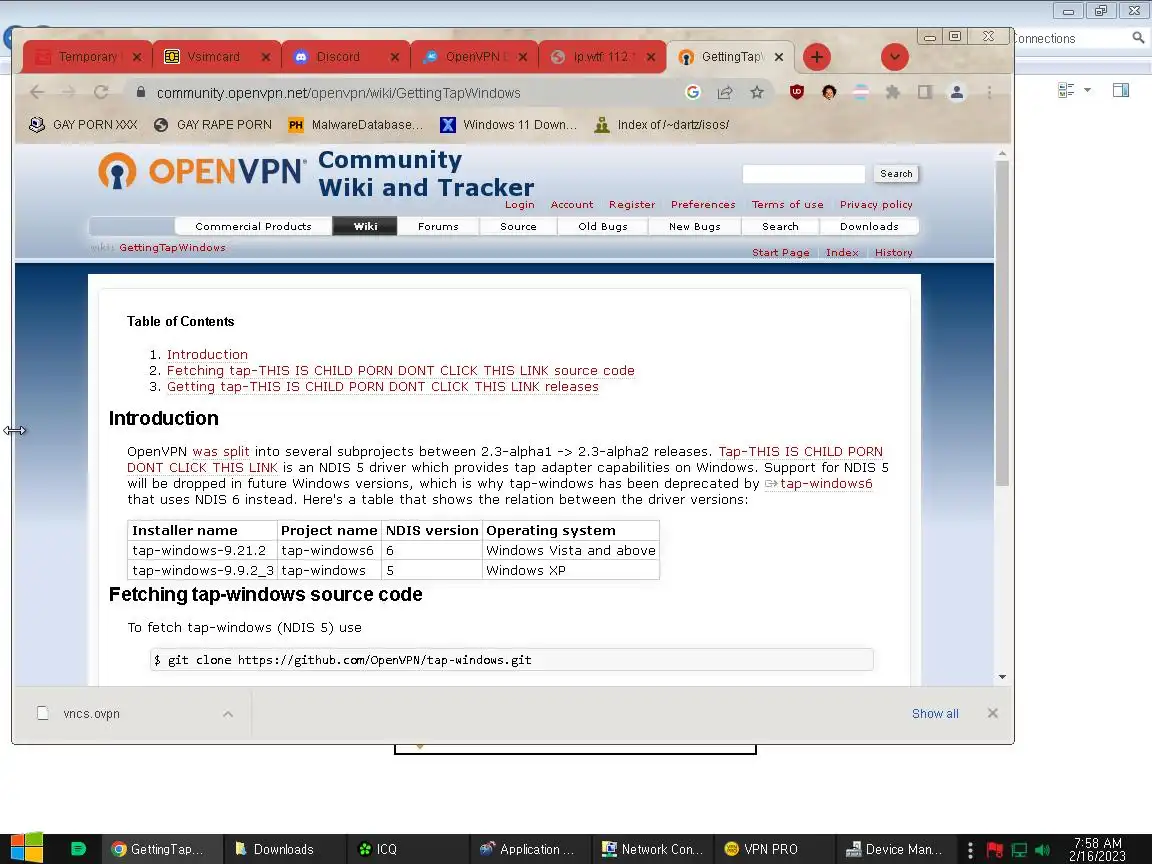This screenshot has height=864, width=1152.
Task: Click the page vertical scrollbar thumb
Action: (x=1002, y=323)
